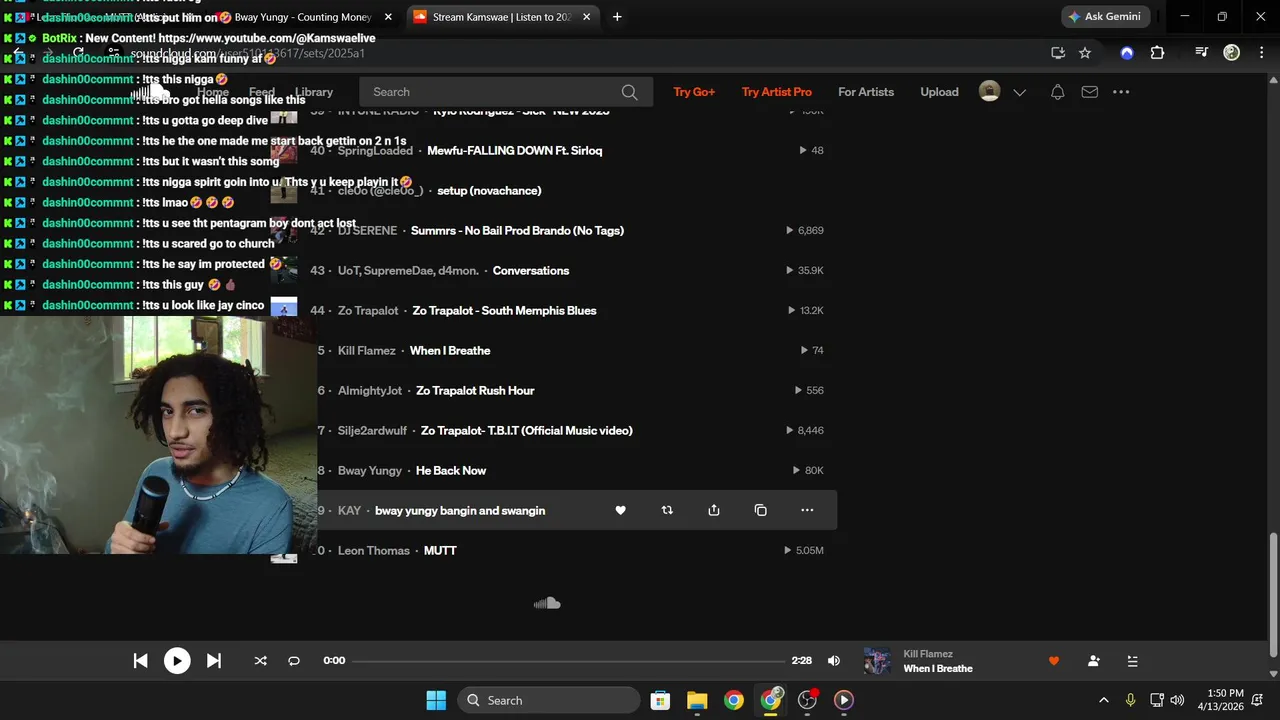Viewport: 1280px width, 720px height.
Task: Open the Try Artist Pro link
Action: click(777, 92)
